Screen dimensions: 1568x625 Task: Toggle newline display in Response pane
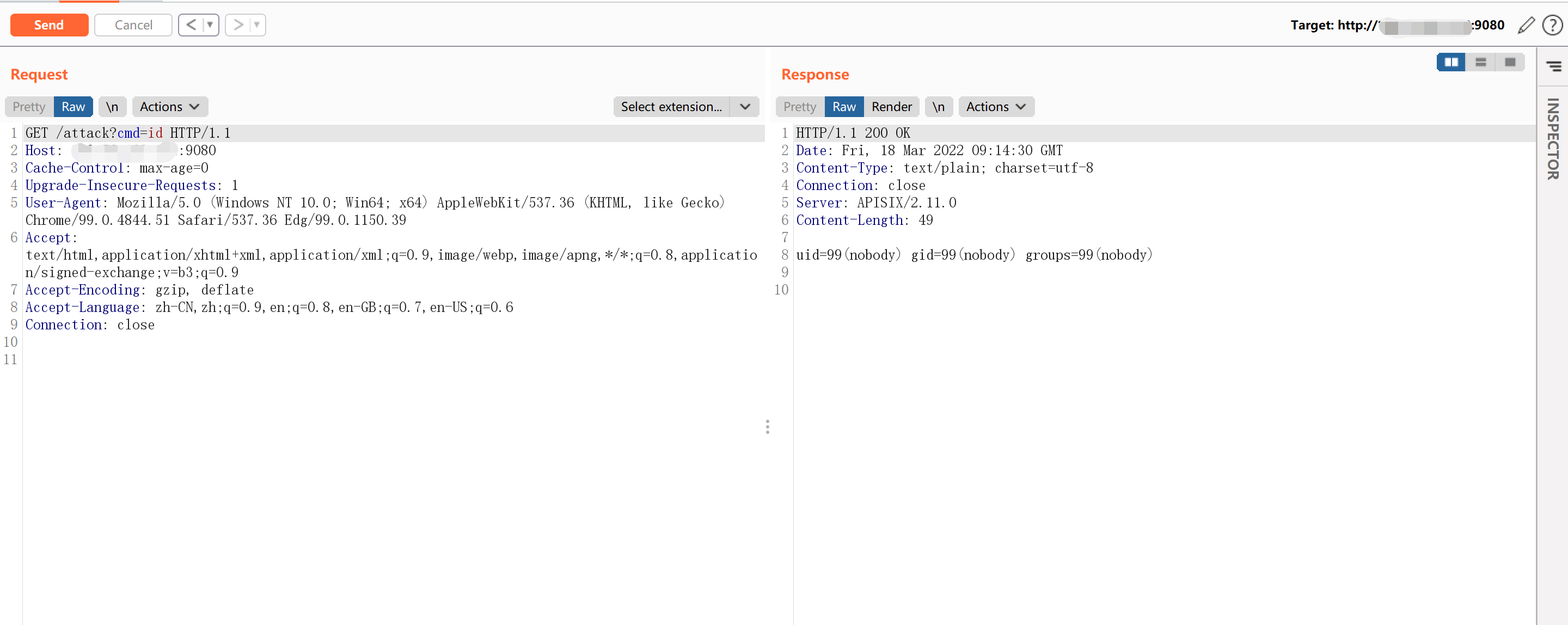pos(939,107)
